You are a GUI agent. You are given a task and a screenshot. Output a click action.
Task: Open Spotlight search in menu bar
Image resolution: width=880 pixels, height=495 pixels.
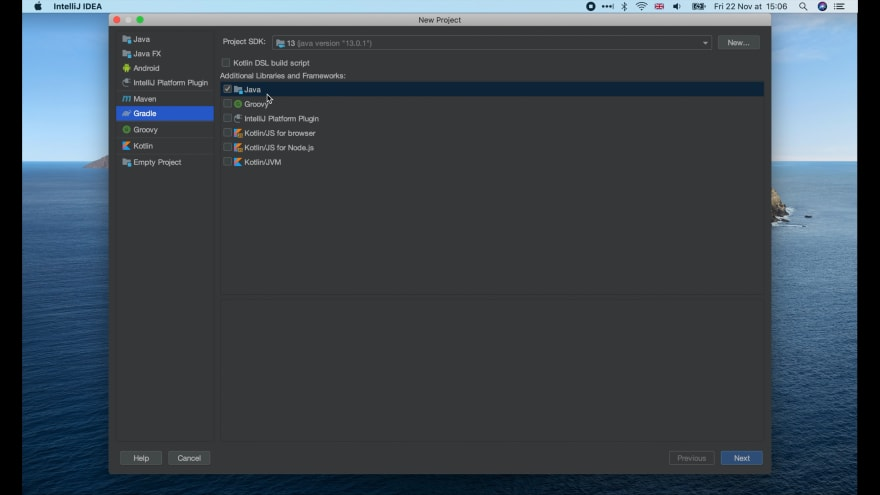803,6
